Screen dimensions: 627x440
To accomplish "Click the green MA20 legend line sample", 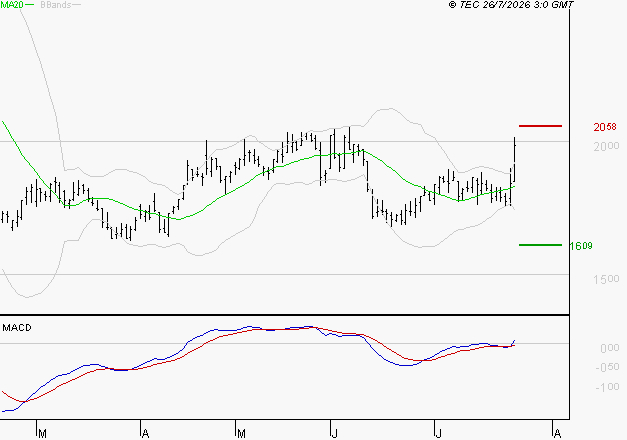I will [30, 5].
